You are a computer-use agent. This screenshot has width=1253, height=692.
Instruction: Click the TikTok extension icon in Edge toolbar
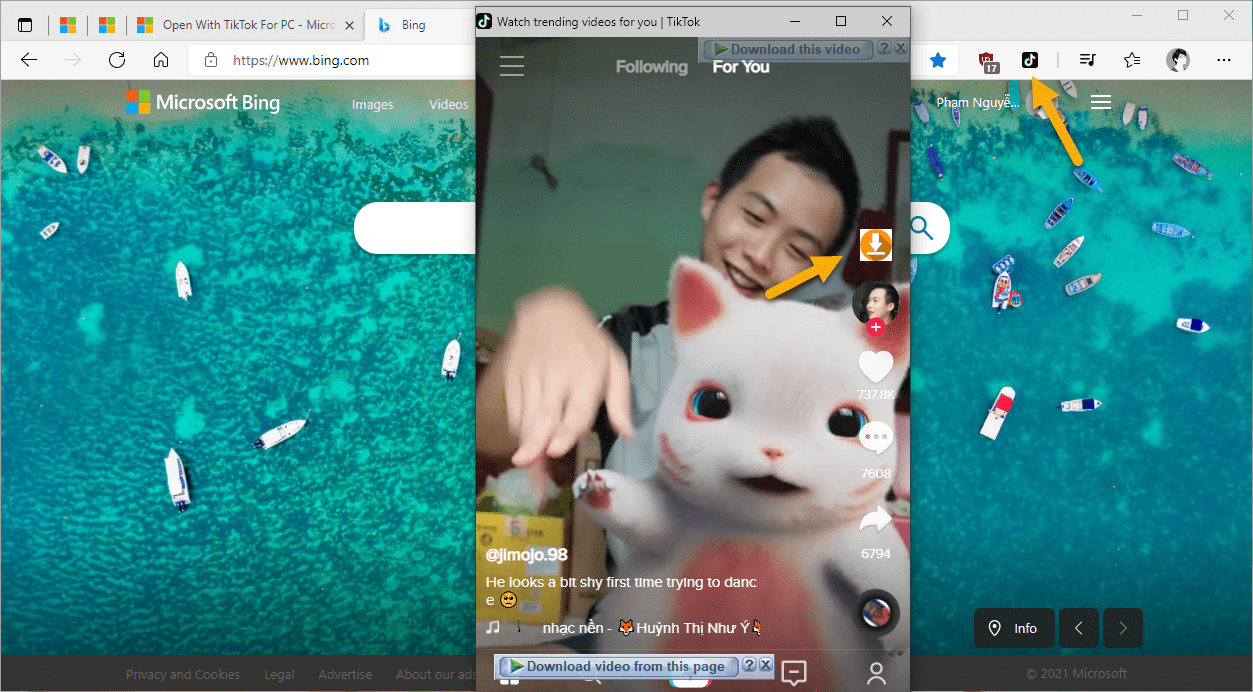tap(1030, 60)
